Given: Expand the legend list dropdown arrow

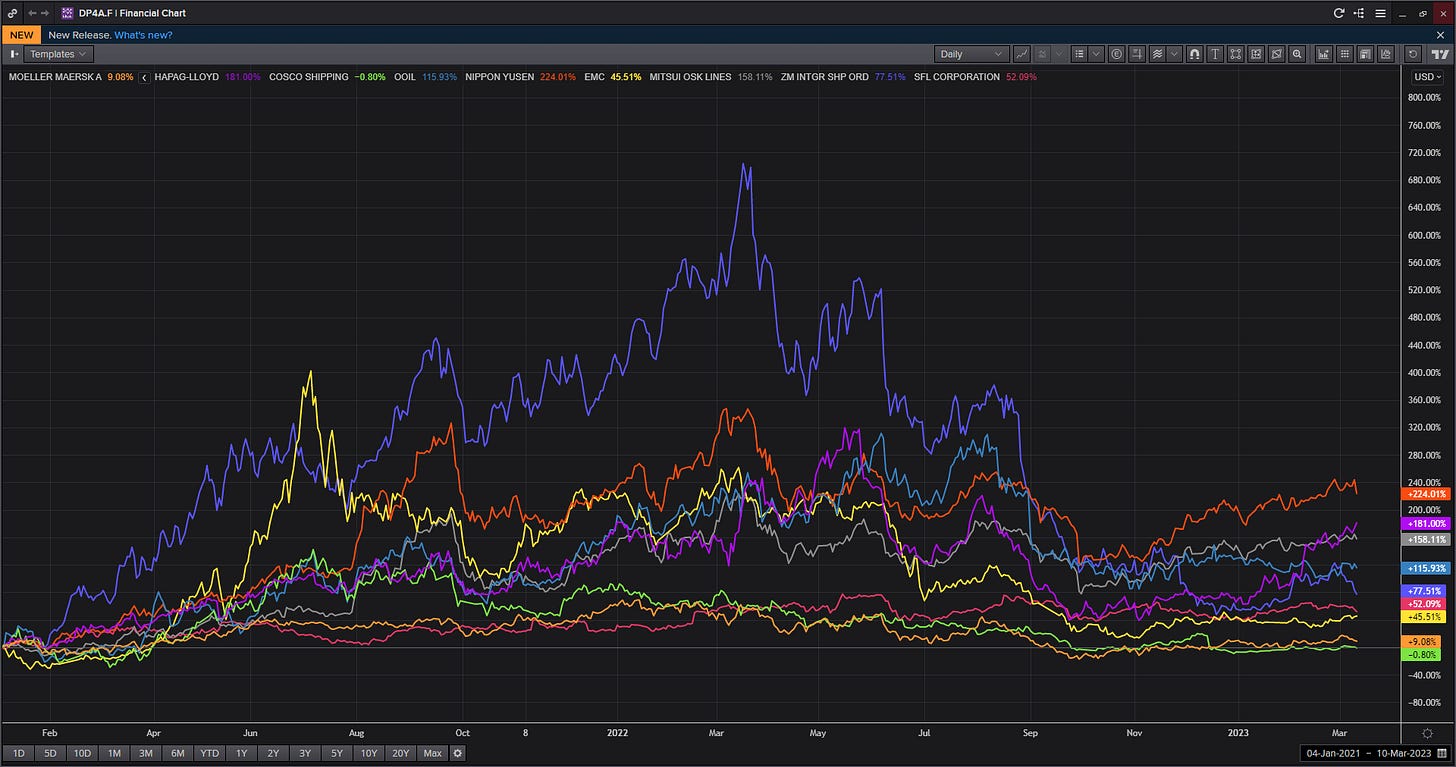Looking at the screenshot, I should click(1096, 54).
